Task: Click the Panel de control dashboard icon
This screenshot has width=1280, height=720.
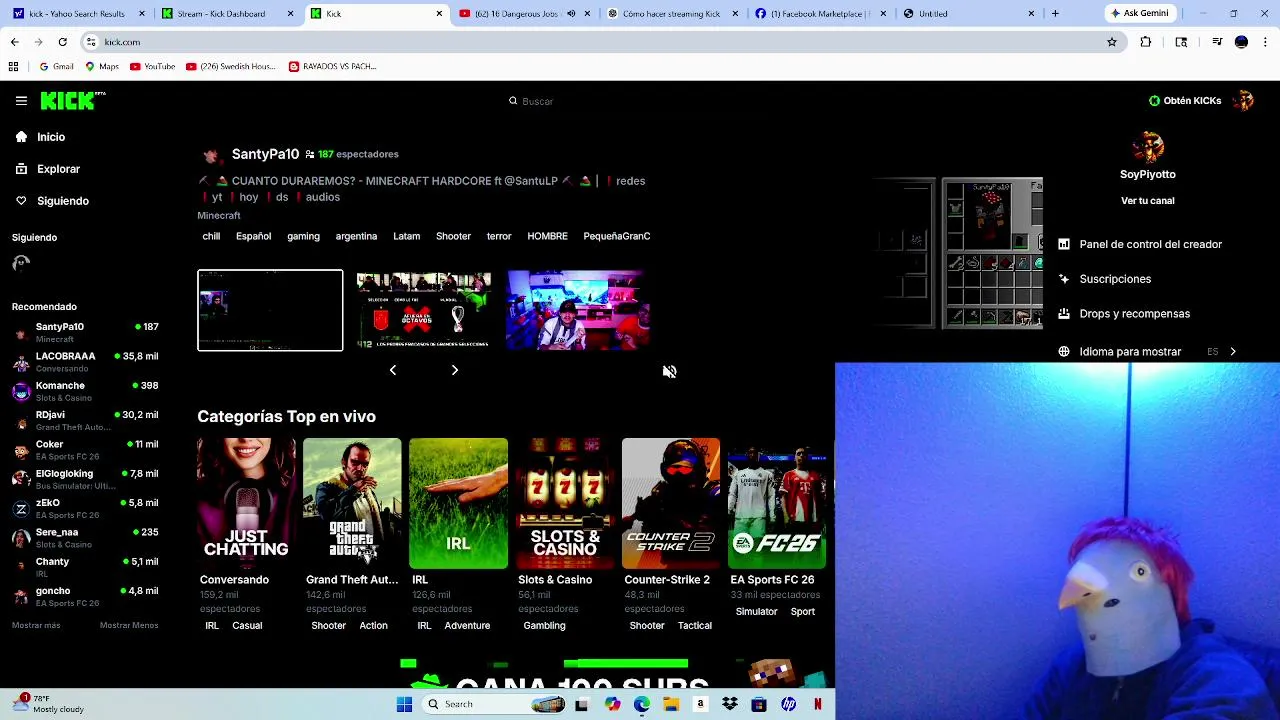Action: point(1064,244)
